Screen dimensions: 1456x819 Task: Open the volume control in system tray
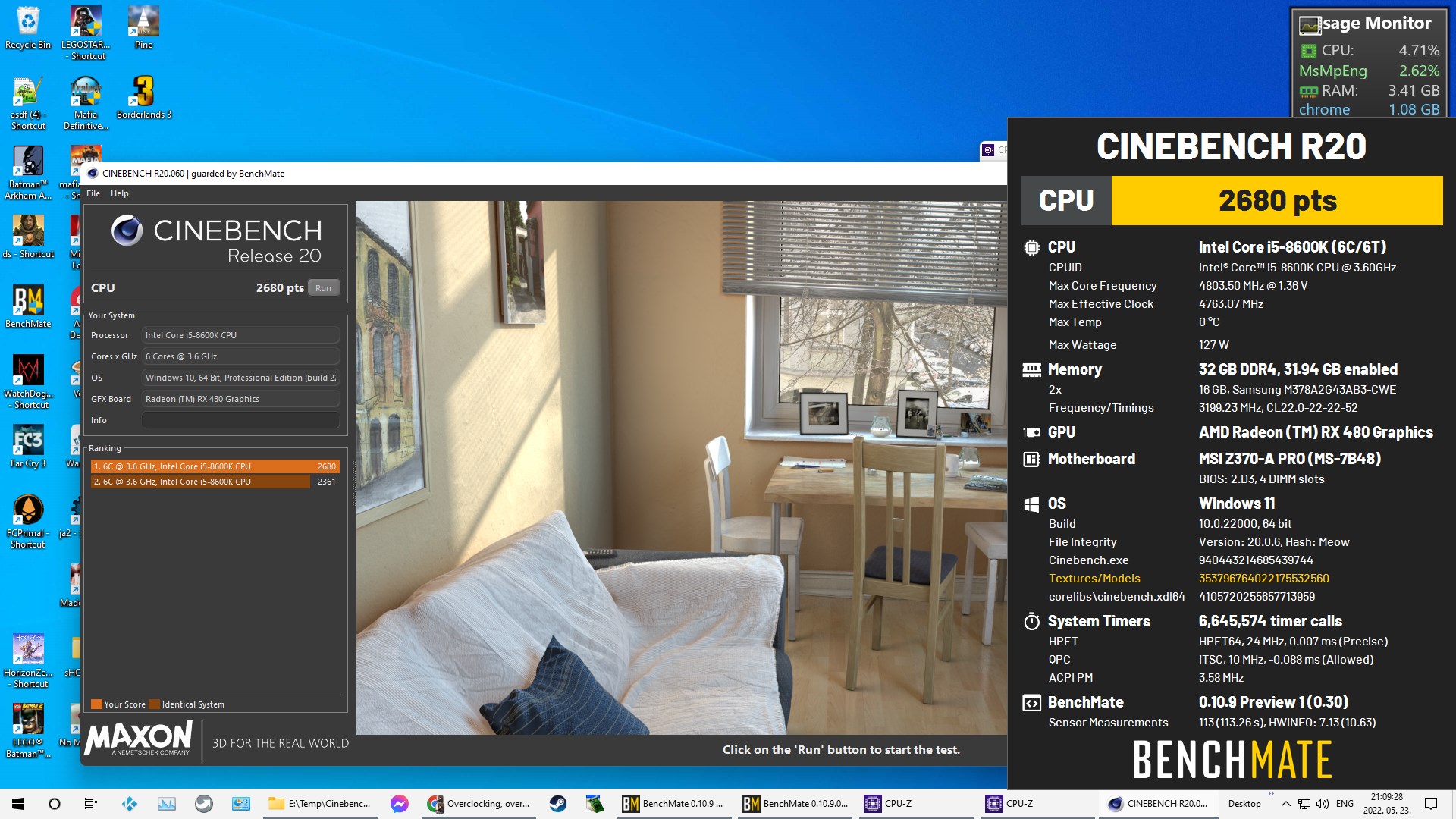pyautogui.click(x=1323, y=804)
